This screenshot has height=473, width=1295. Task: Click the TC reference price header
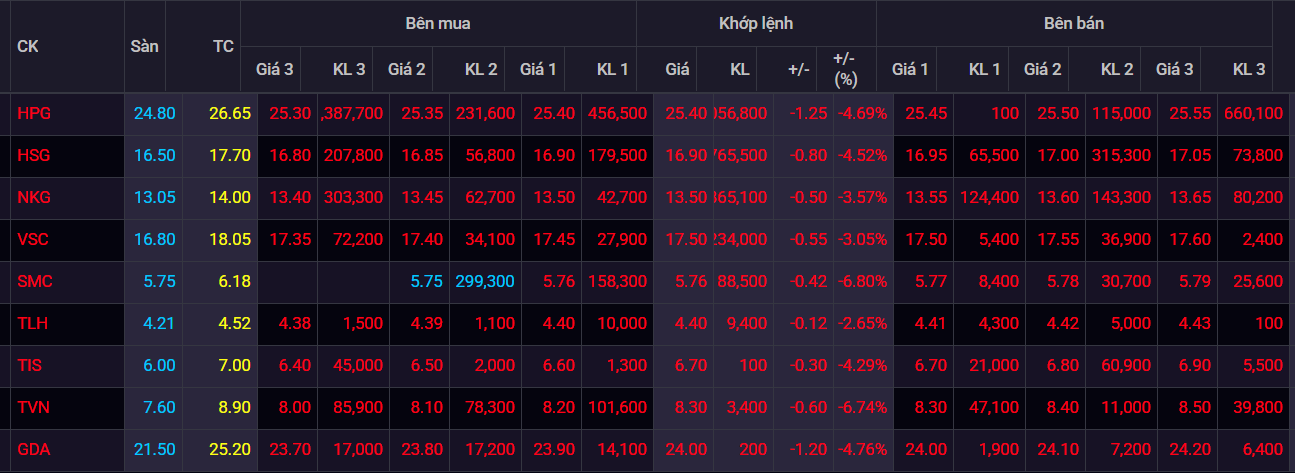pos(223,46)
